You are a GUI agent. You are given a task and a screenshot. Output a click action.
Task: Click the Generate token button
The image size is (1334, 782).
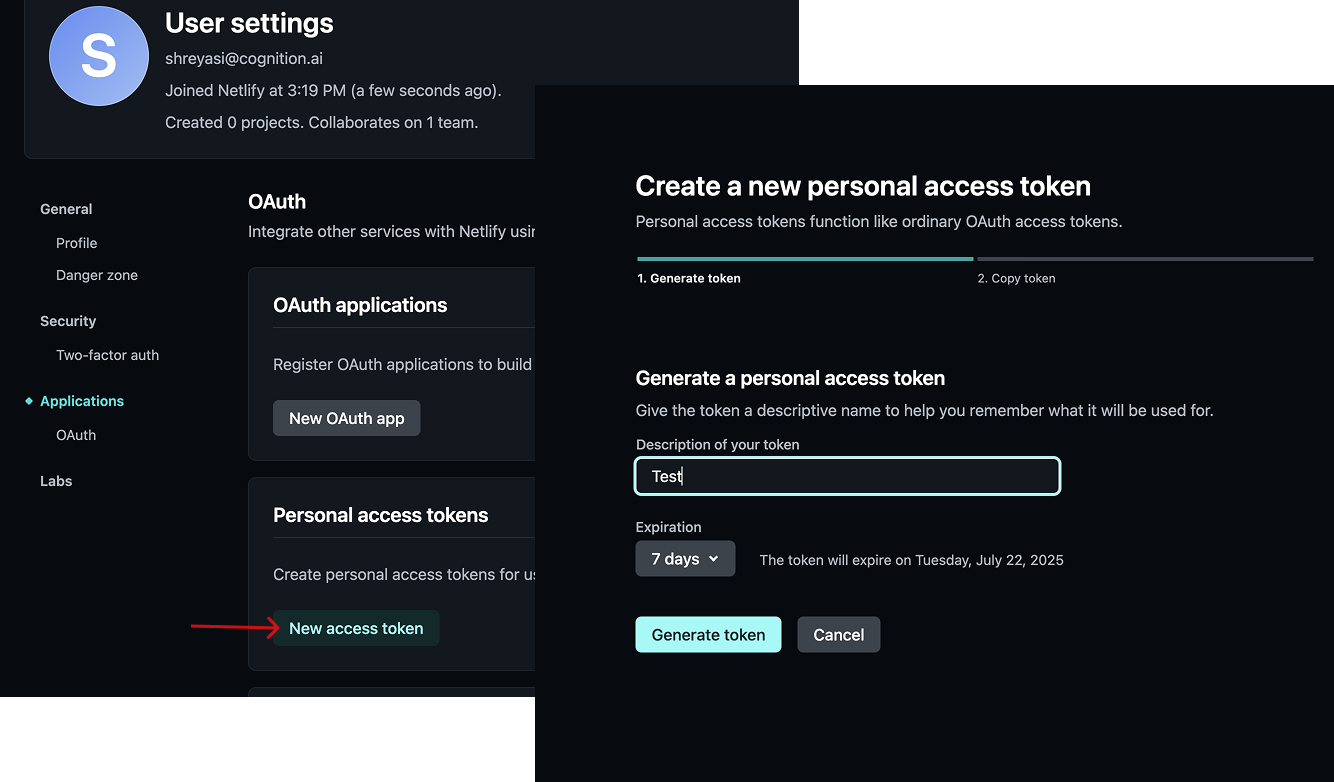pos(708,634)
